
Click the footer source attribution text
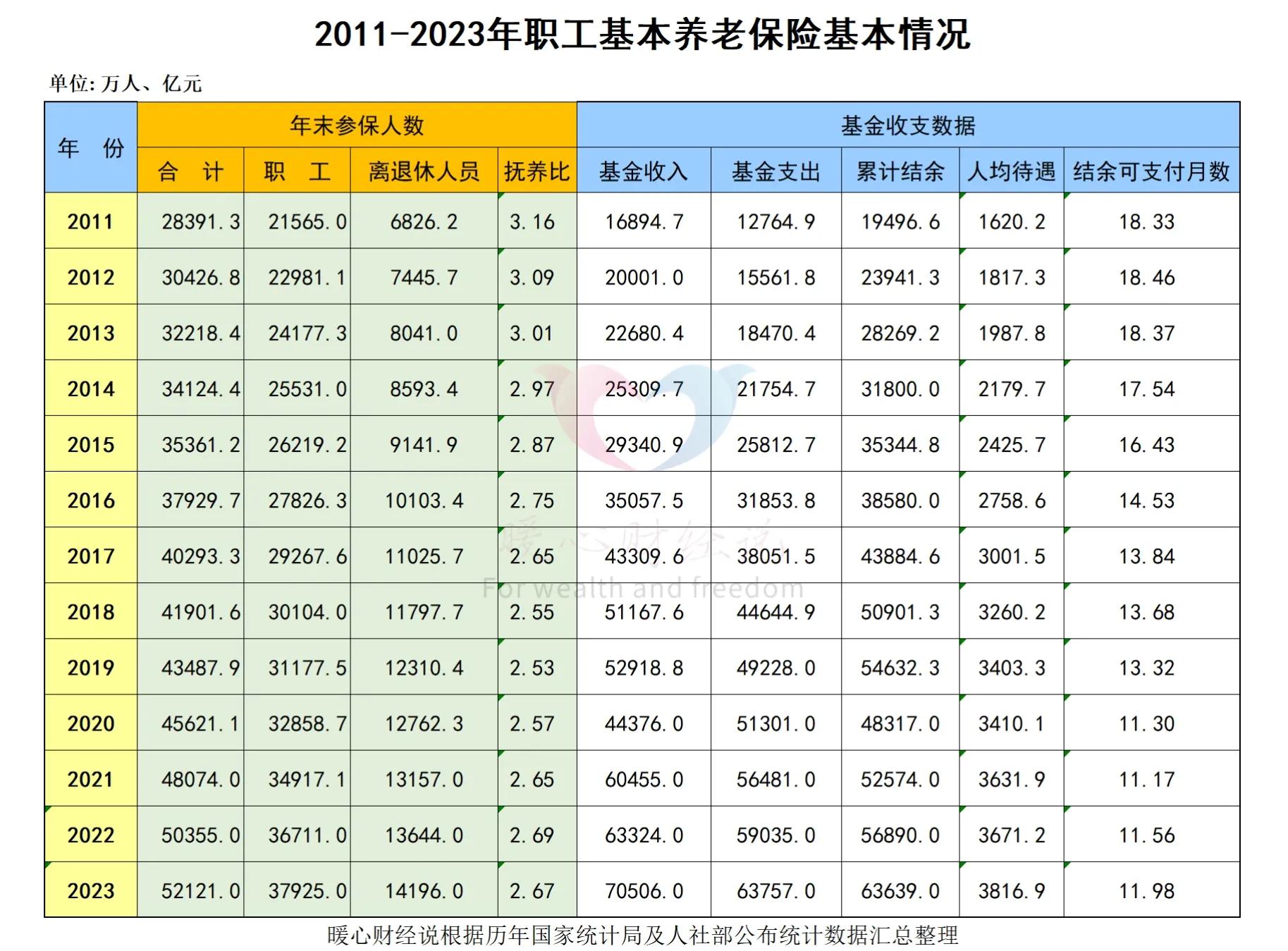click(x=643, y=938)
